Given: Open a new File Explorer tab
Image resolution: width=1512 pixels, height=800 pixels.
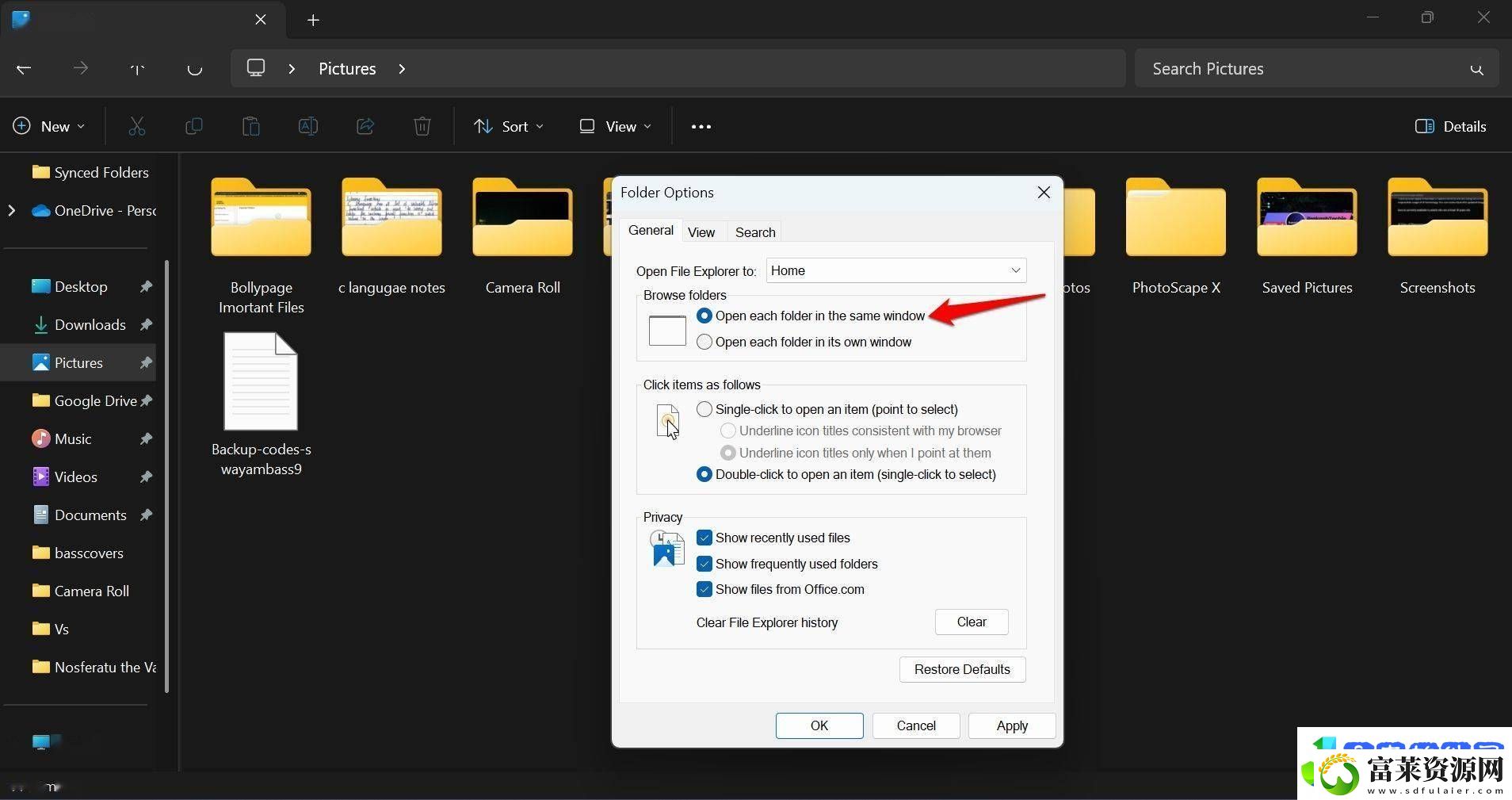Looking at the screenshot, I should pos(313,21).
